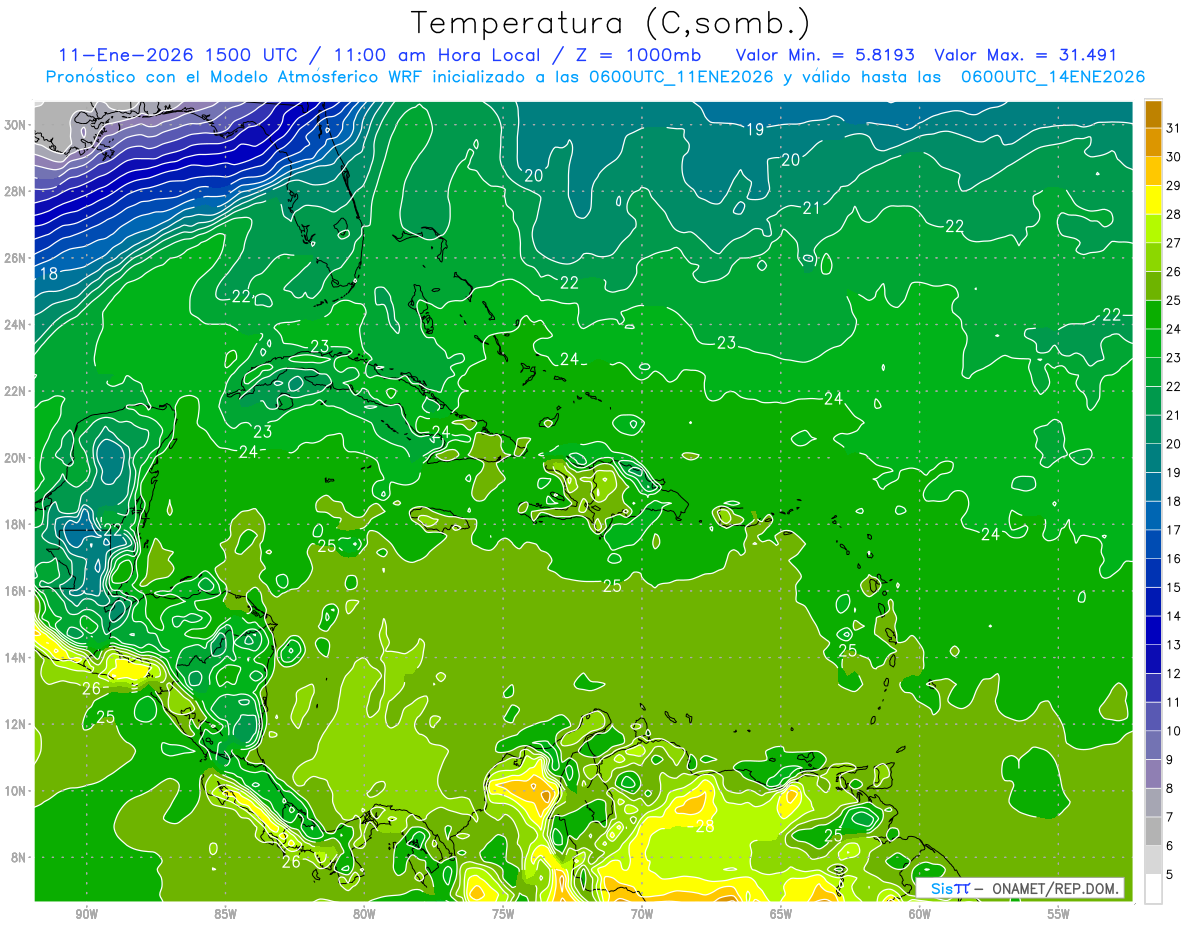Pick the dark blue legend band between 12 and 13
The height and width of the screenshot is (927, 1200).
click(x=1153, y=658)
